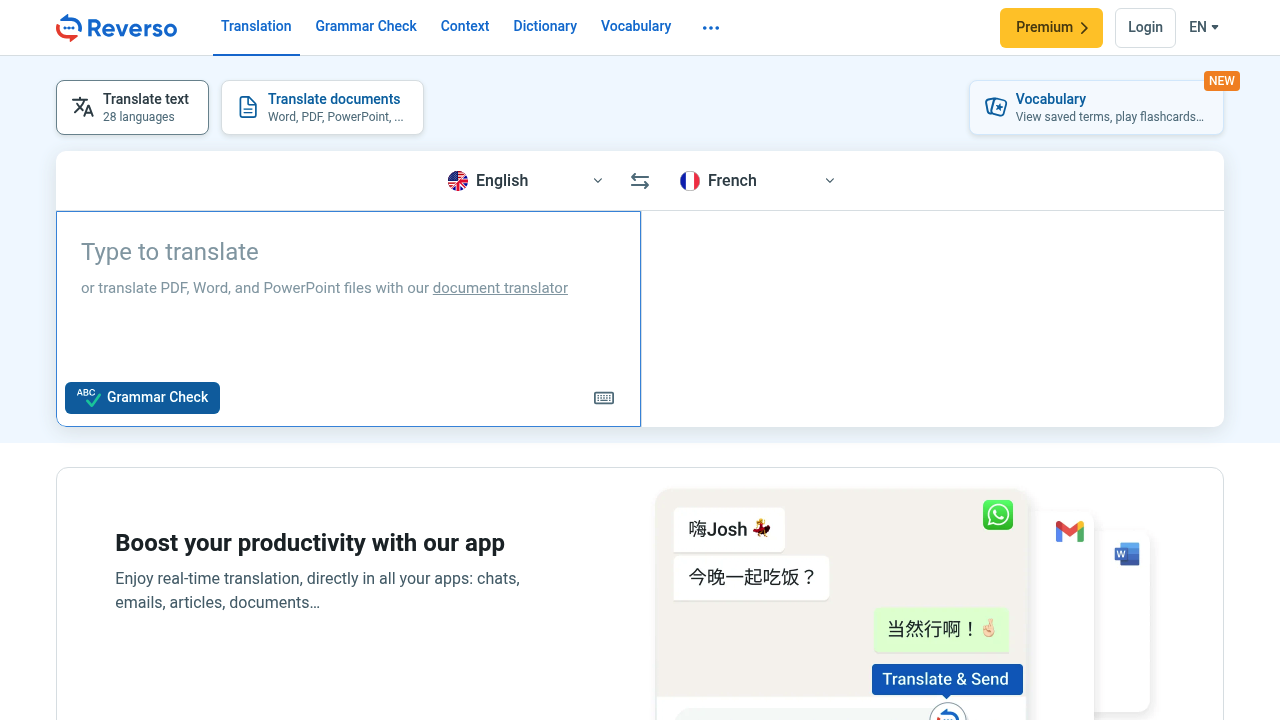Select the Translate documents card
This screenshot has width=1280, height=720.
click(x=322, y=107)
